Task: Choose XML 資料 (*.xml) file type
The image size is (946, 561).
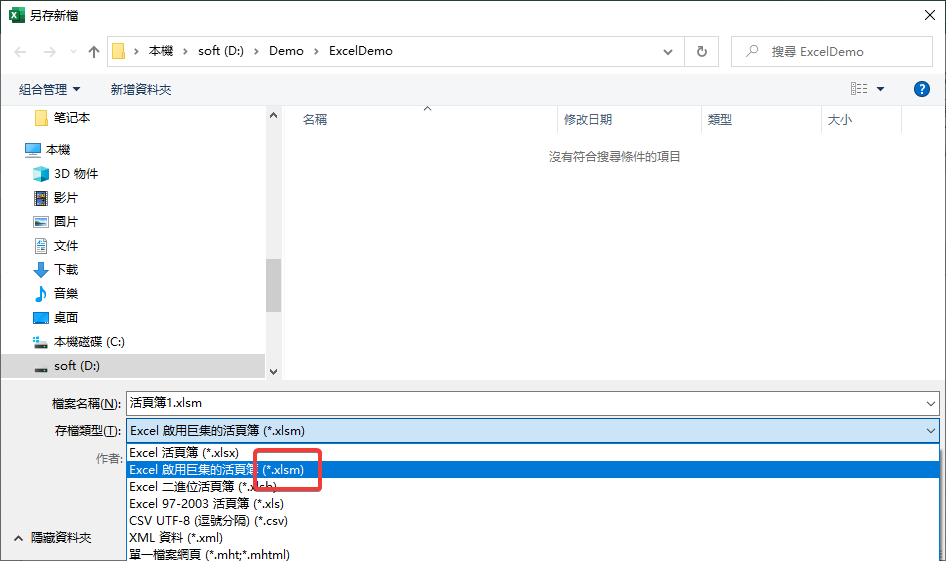Action: click(533, 537)
